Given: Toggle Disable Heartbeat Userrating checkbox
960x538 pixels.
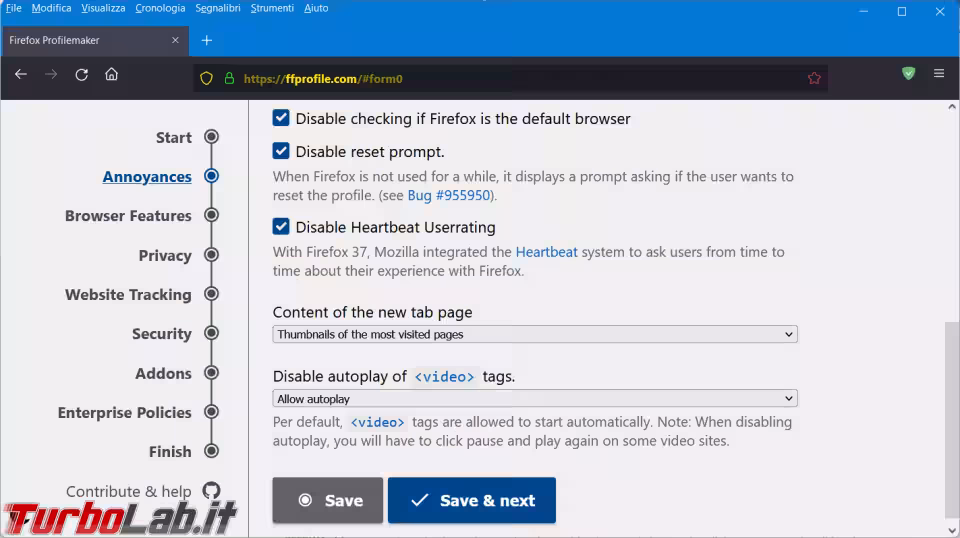Looking at the screenshot, I should coord(281,226).
